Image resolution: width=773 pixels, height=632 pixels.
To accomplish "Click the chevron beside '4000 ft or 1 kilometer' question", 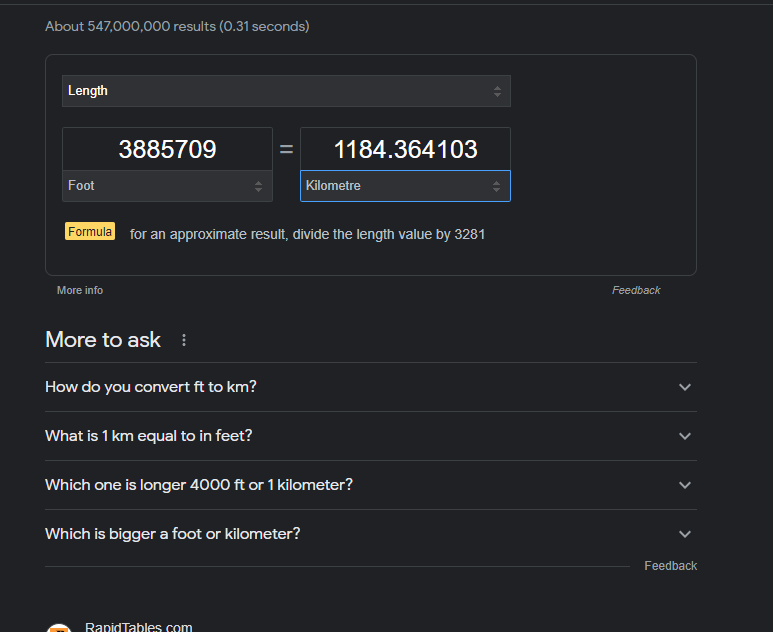I will pyautogui.click(x=685, y=485).
